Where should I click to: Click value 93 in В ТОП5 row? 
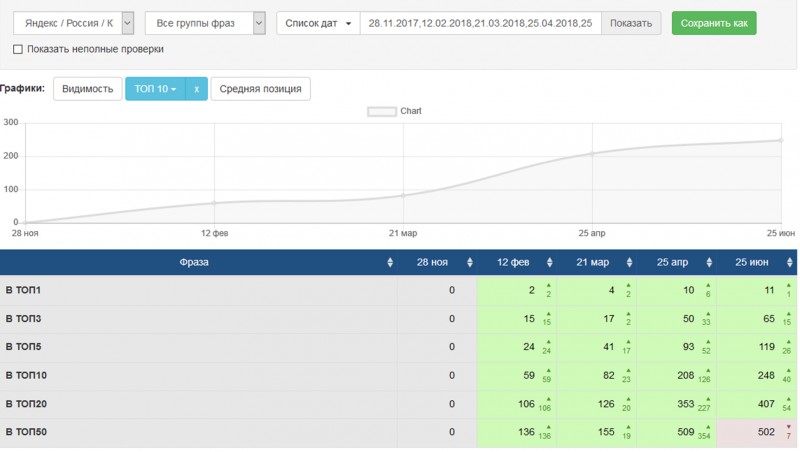click(689, 347)
